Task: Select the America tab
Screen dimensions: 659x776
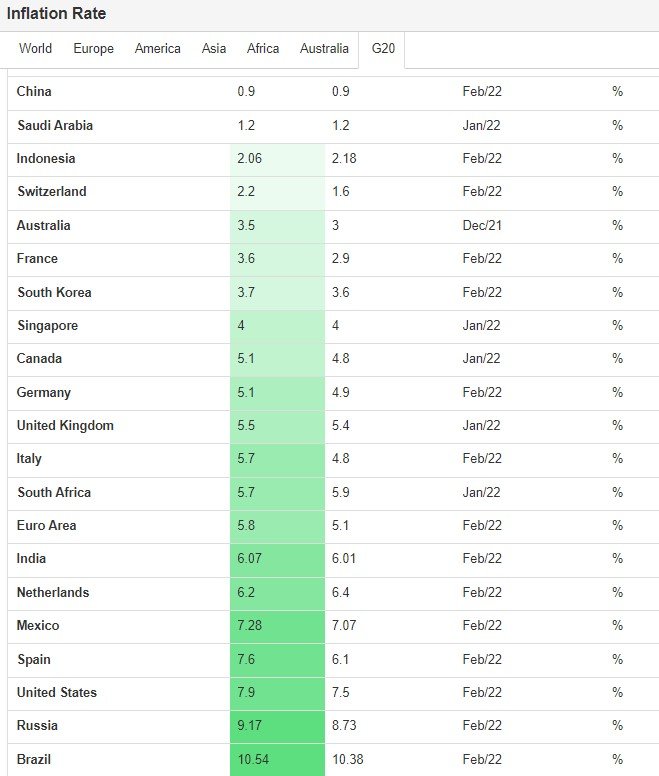Action: point(158,49)
